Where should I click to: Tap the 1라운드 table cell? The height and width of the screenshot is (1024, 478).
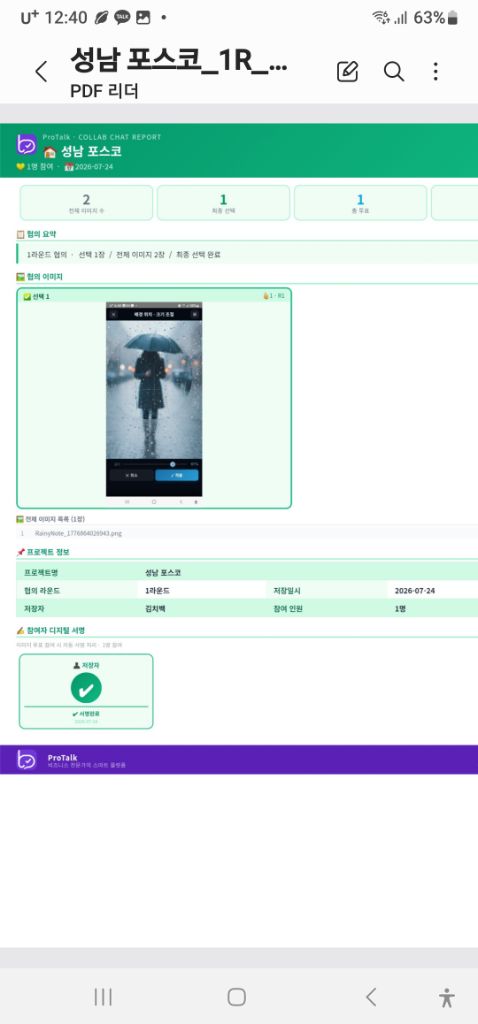pos(159,590)
